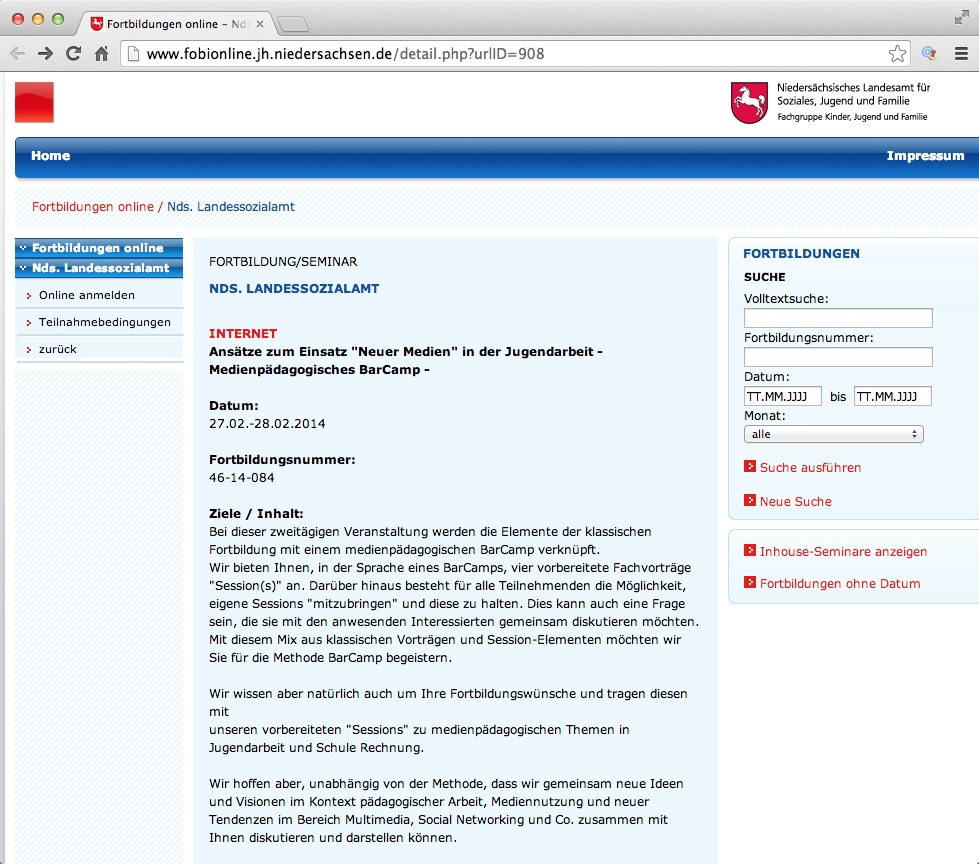
Task: Click in the Volltextsuche field
Action: [838, 318]
